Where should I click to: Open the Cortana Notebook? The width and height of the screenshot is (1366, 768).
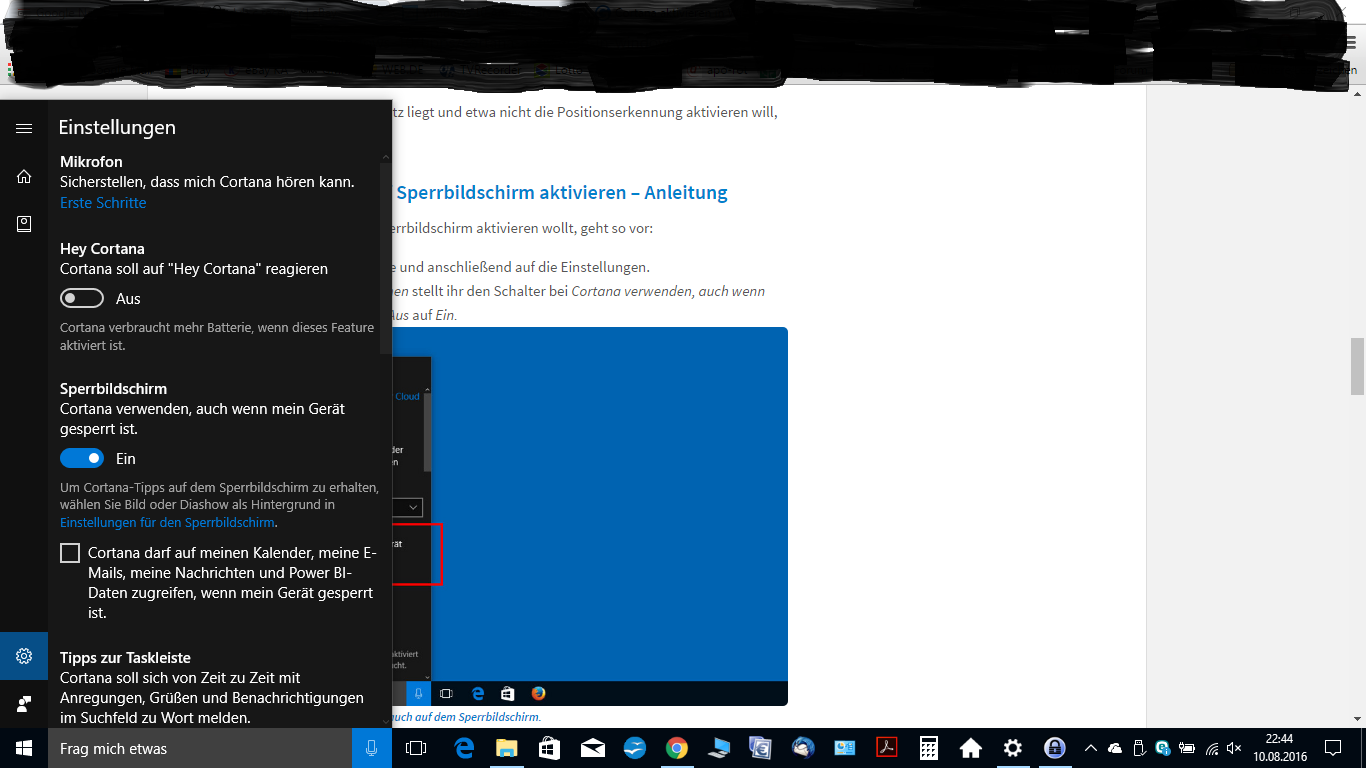[24, 224]
